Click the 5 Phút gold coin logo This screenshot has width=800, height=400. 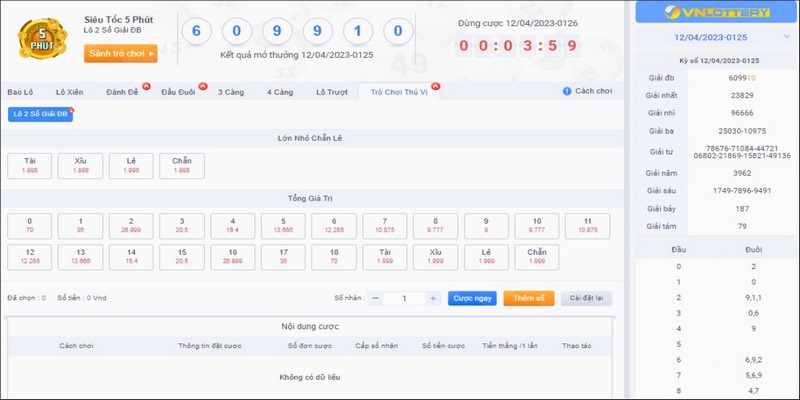[x=42, y=37]
